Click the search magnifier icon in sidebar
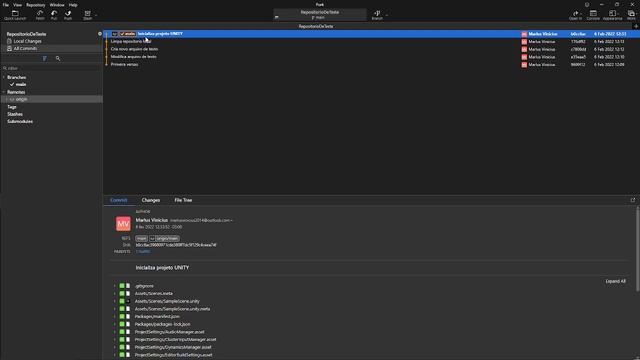 tap(58, 58)
